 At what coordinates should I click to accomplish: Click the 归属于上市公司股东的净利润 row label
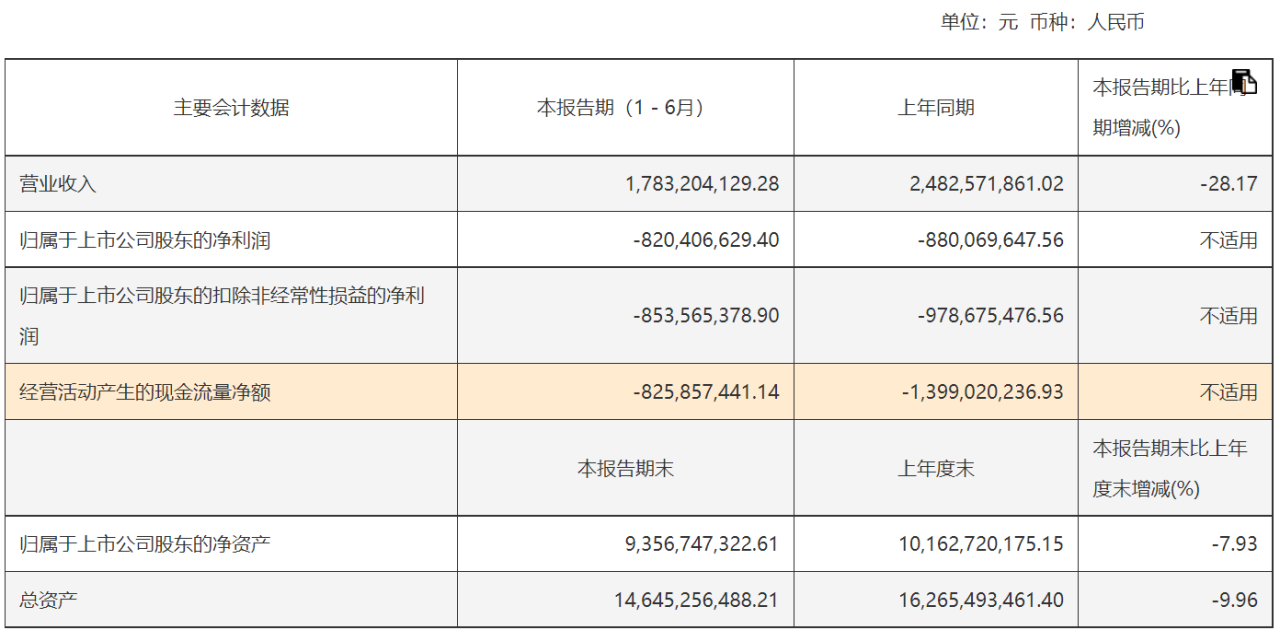(x=145, y=240)
